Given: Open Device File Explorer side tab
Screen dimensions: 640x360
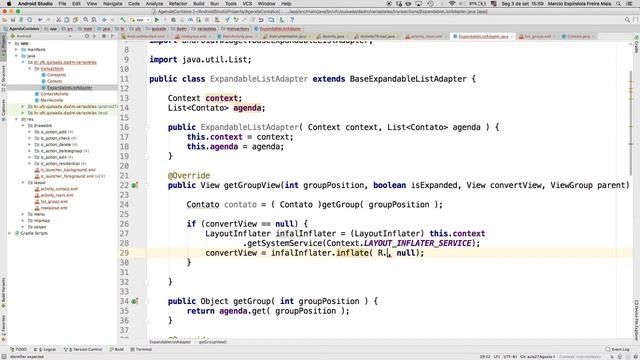Looking at the screenshot, I should pyautogui.click(x=636, y=320).
